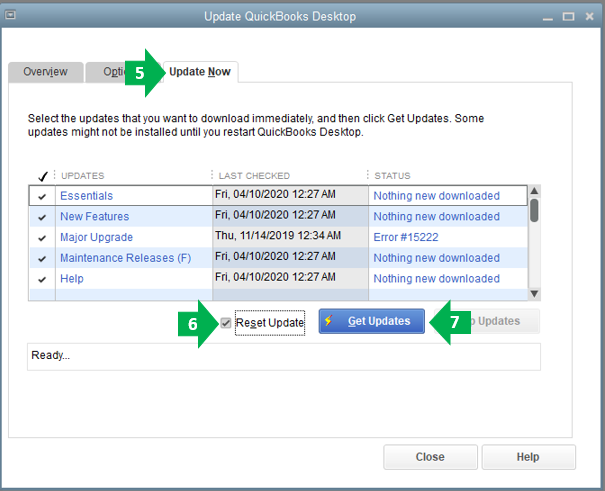The image size is (605, 491).
Task: Select the Essentials link in updates list
Action: [x=86, y=196]
